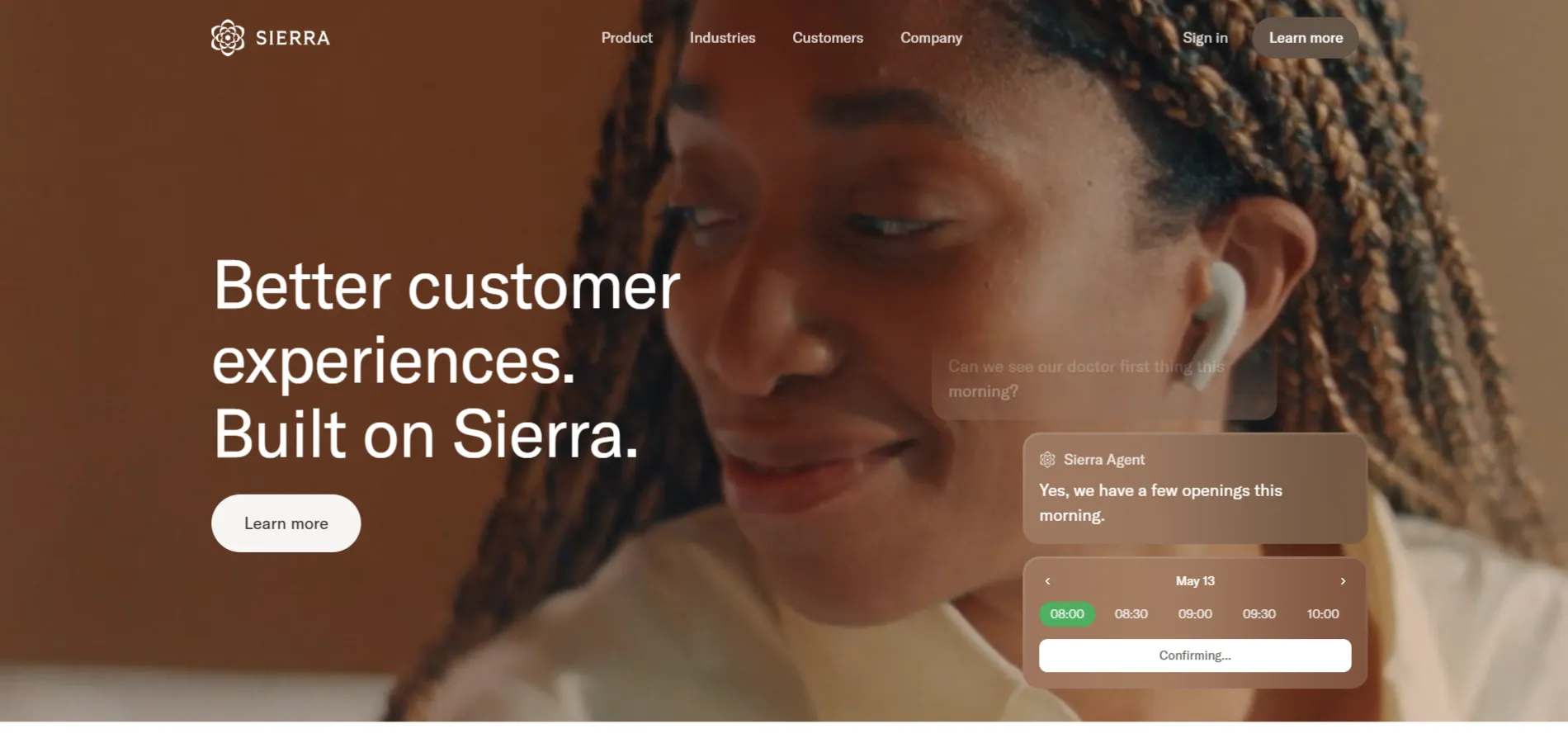The image size is (1568, 743).
Task: Open the Product navigation menu
Action: pyautogui.click(x=626, y=38)
